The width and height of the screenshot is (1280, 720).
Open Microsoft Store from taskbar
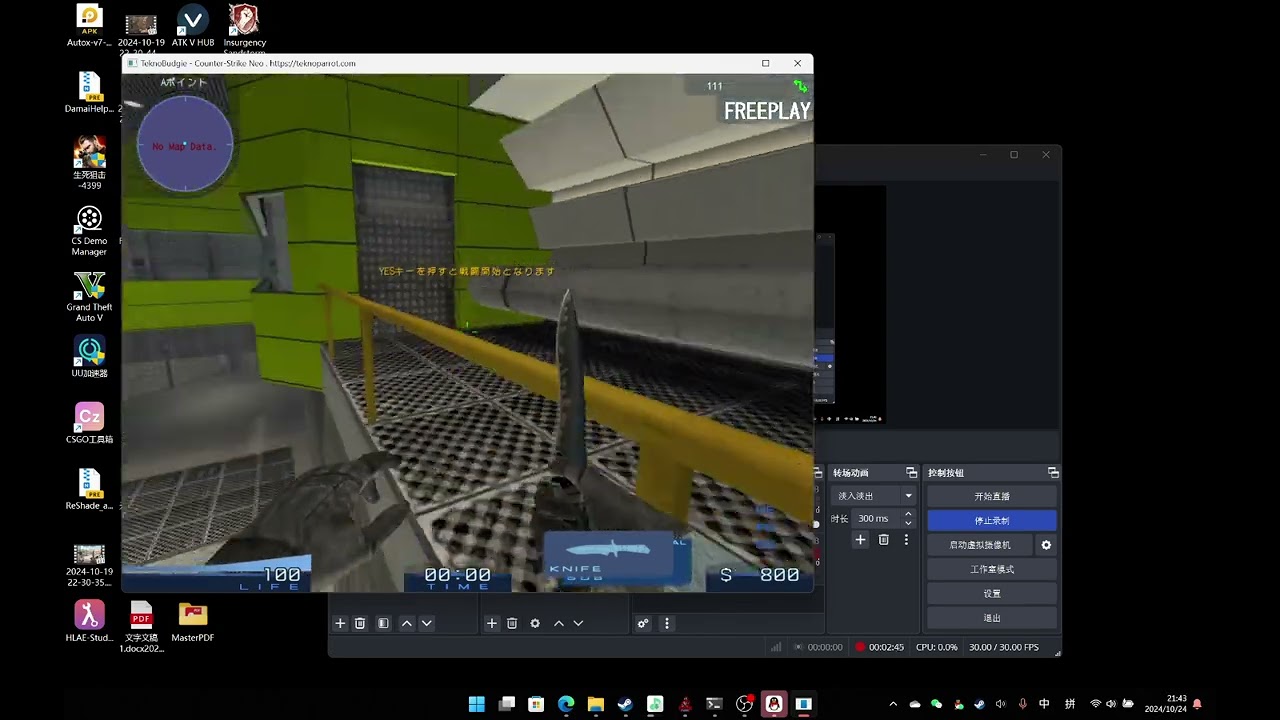coord(536,704)
